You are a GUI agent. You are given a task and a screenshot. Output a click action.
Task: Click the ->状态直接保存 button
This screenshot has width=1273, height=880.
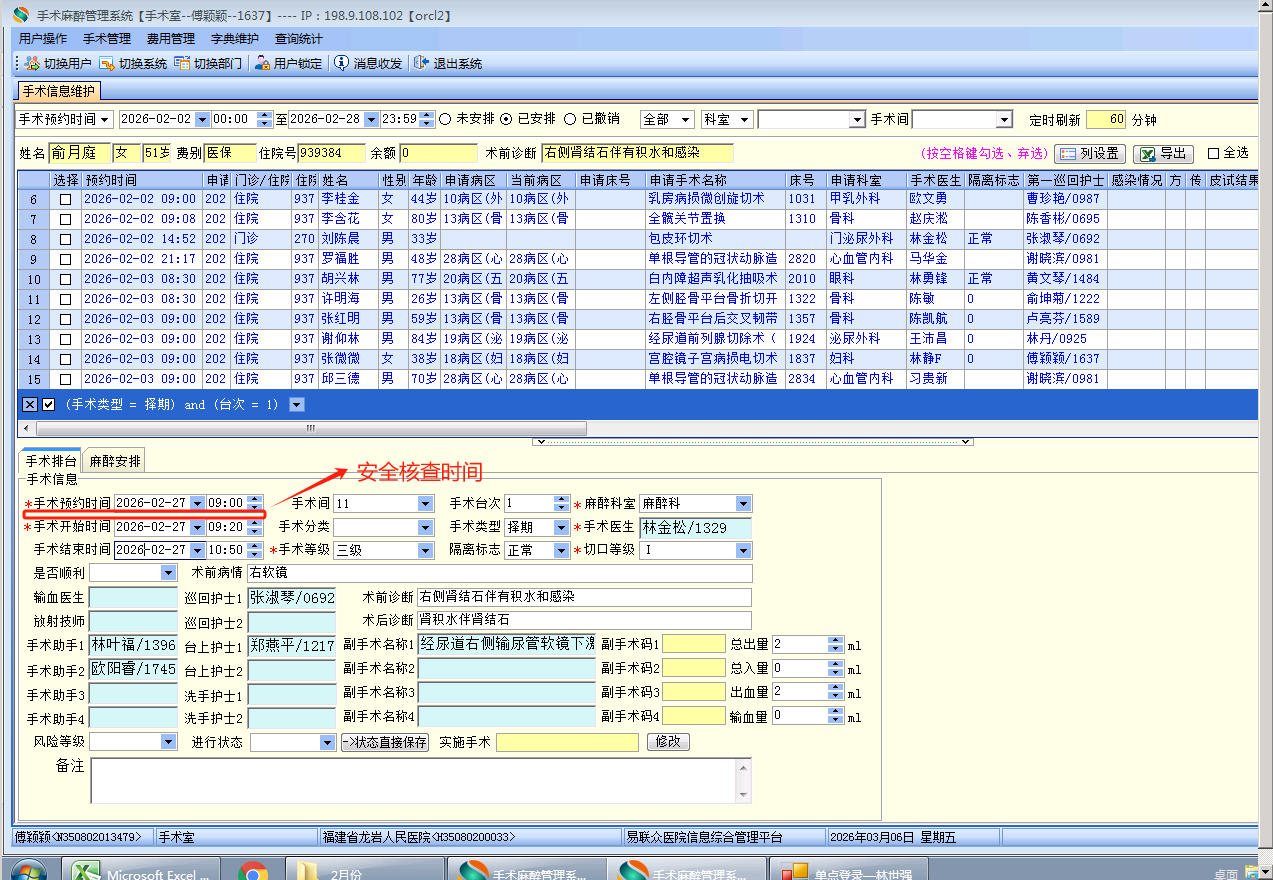385,742
